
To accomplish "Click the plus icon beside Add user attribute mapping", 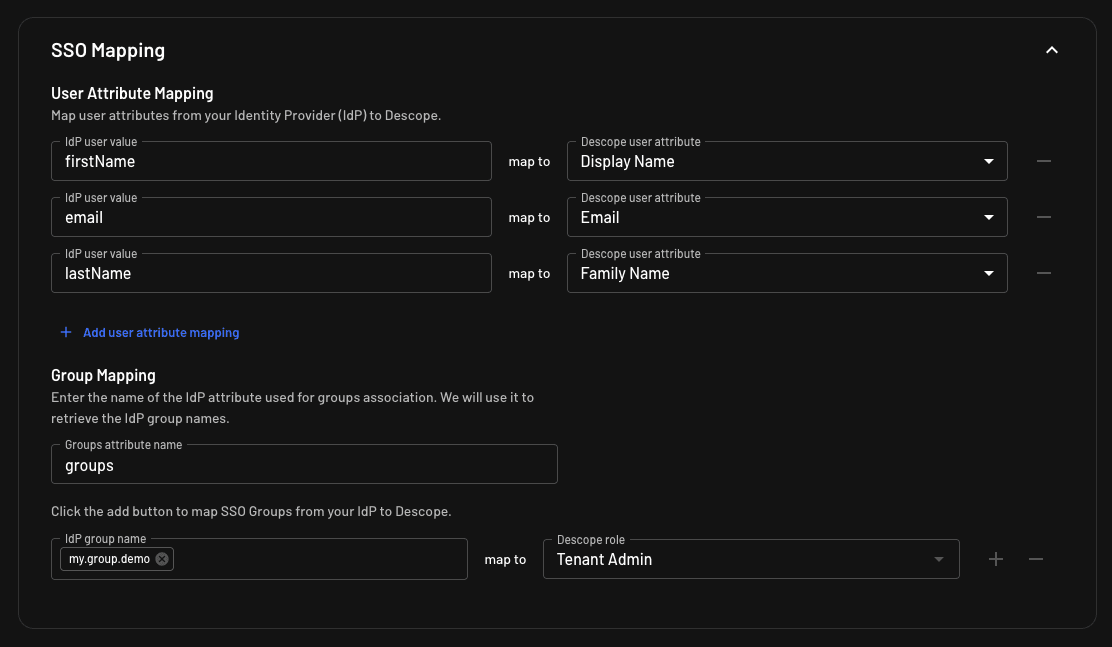I will [x=66, y=332].
